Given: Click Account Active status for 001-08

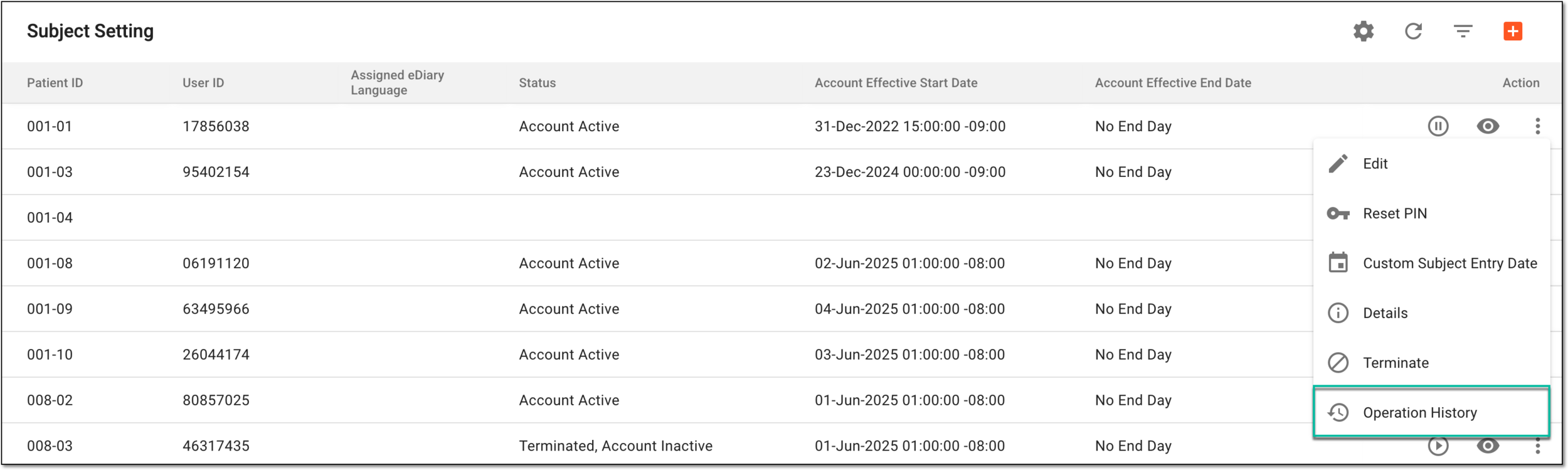Looking at the screenshot, I should 569,264.
